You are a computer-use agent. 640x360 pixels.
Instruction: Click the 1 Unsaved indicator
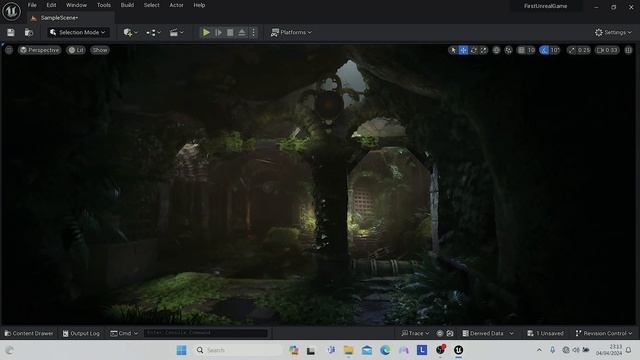(x=545, y=333)
